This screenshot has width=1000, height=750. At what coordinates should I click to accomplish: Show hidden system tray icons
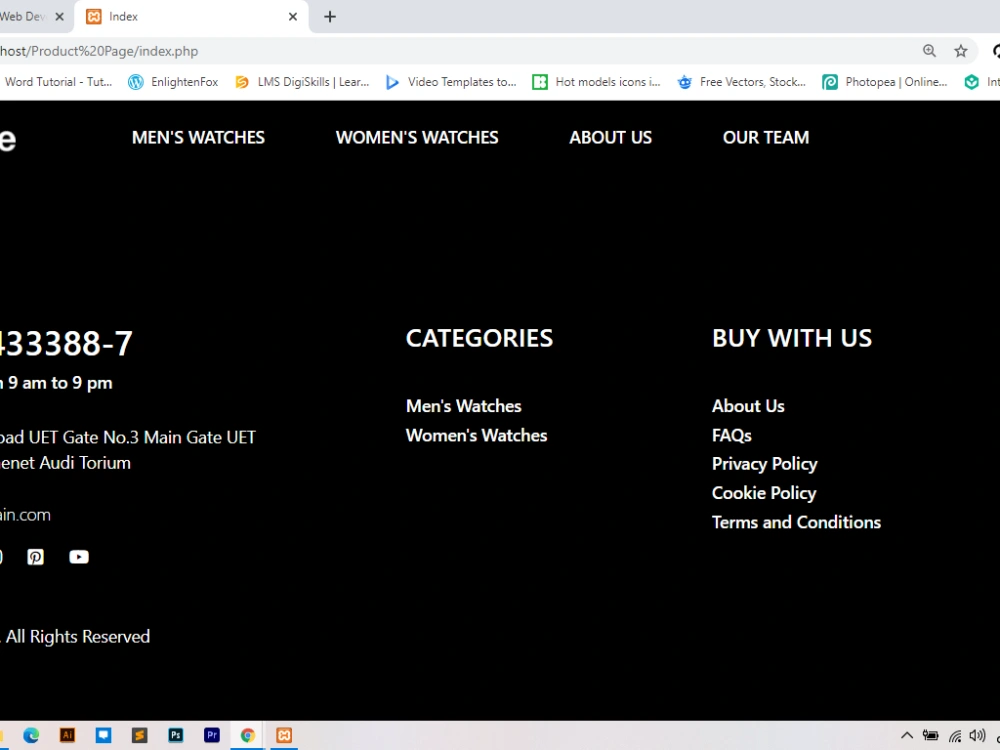coord(907,735)
